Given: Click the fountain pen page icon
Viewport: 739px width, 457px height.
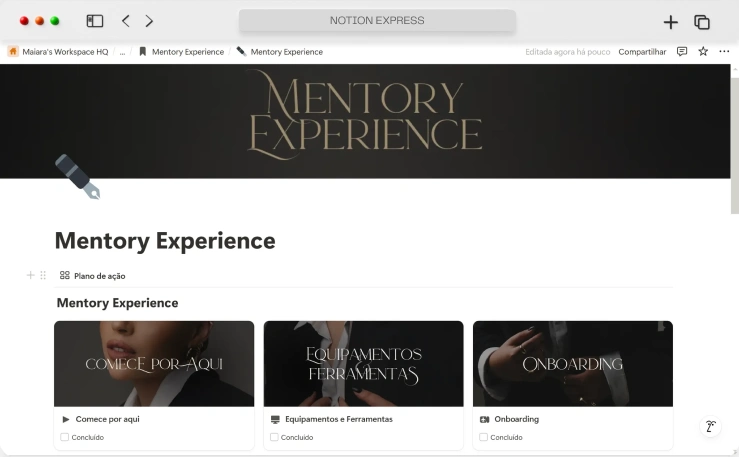Looking at the screenshot, I should point(77,176).
